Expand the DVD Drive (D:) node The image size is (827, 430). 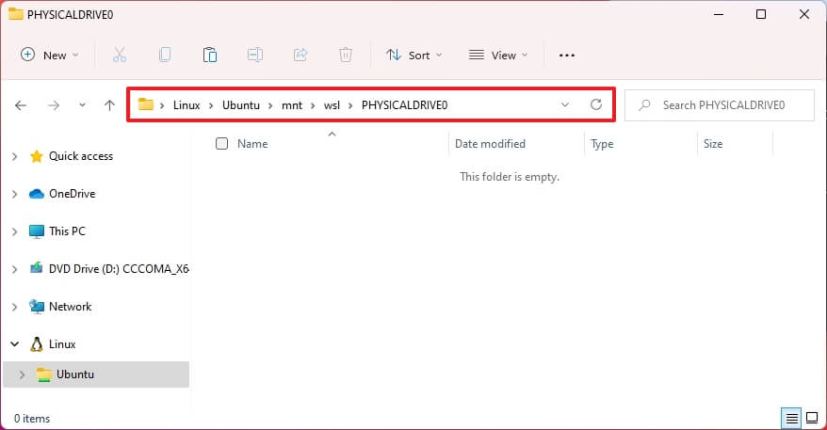pos(15,269)
